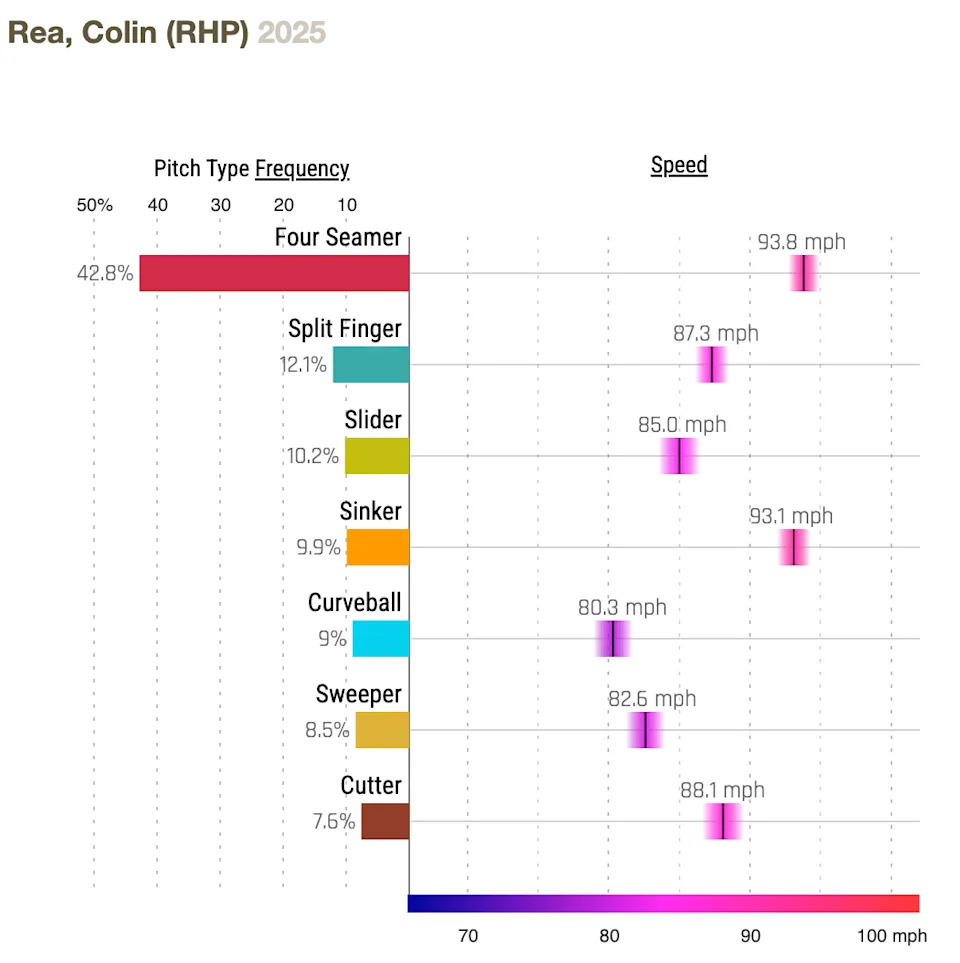Click the Sinker 93.1 mph speed marker
This screenshot has width=960, height=963.
pos(793,547)
